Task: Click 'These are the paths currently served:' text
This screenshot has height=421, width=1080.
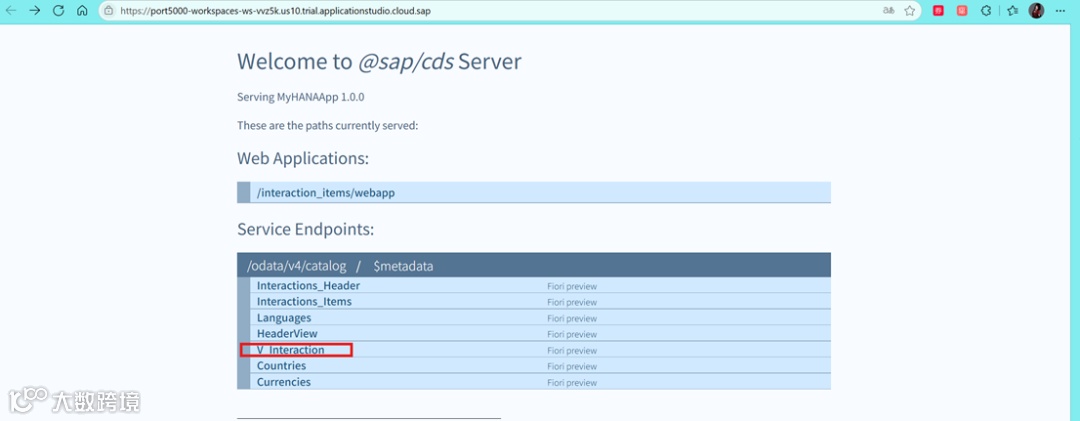Action: click(x=328, y=125)
